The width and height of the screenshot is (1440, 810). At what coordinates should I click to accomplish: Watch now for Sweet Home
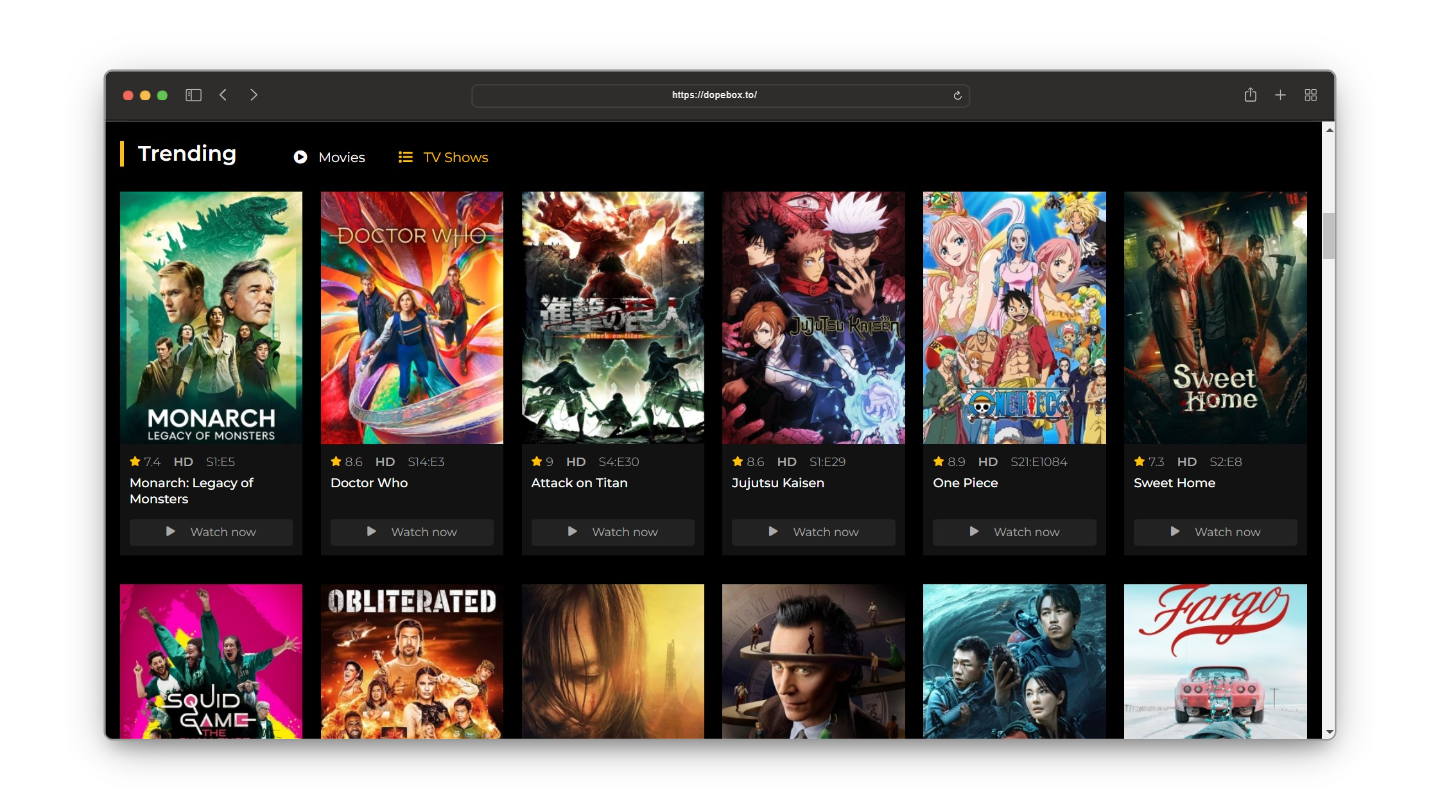[1215, 532]
